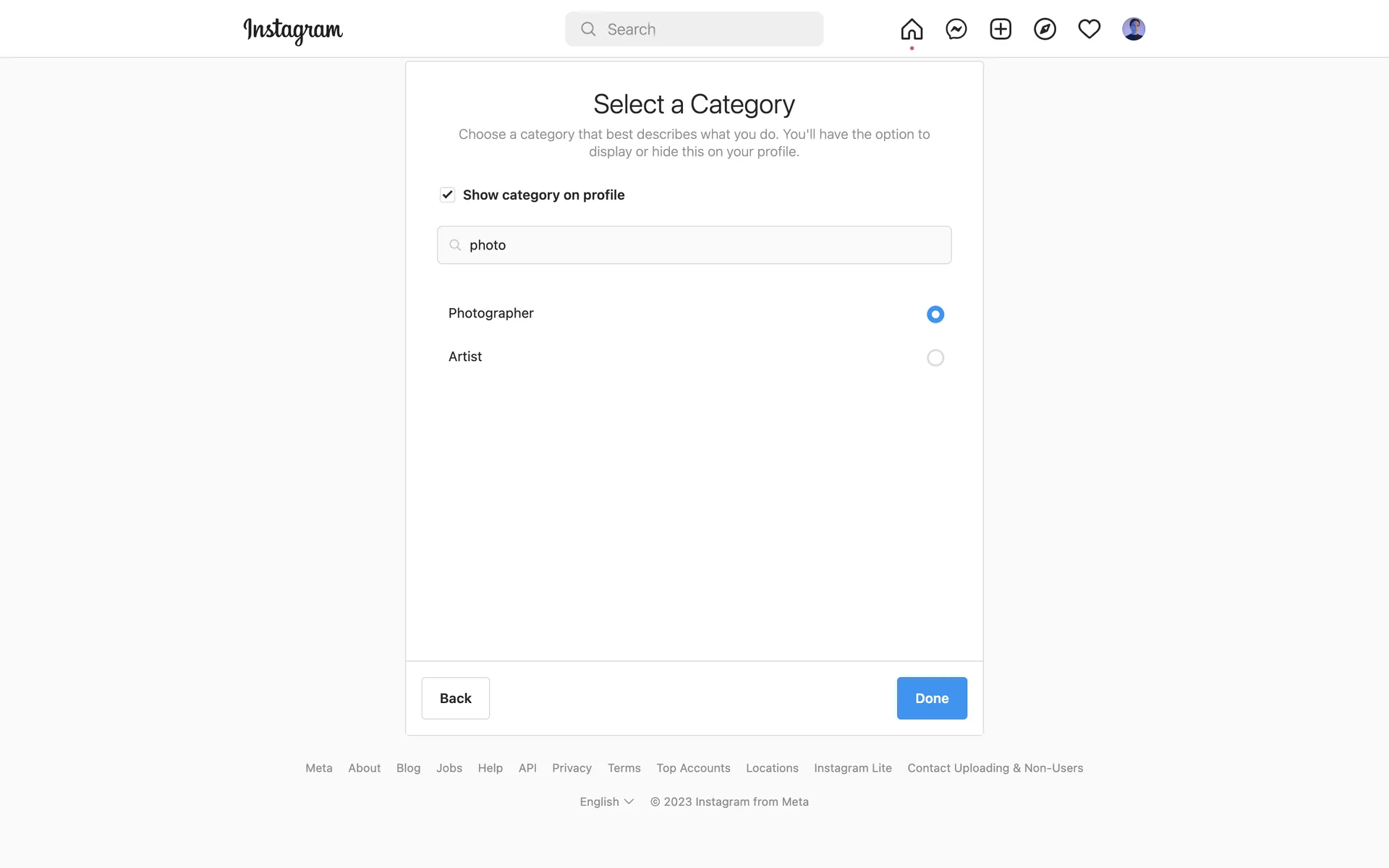1389x868 pixels.
Task: Click the category search field containing photo
Action: pos(694,245)
